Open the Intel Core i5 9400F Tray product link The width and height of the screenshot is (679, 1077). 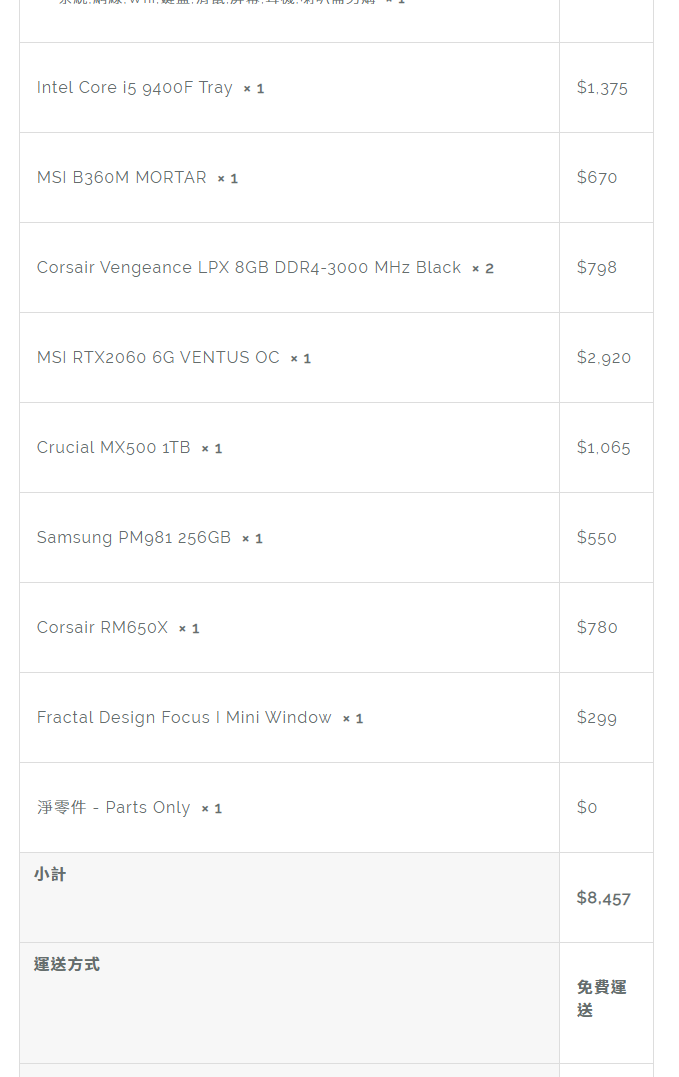[134, 88]
